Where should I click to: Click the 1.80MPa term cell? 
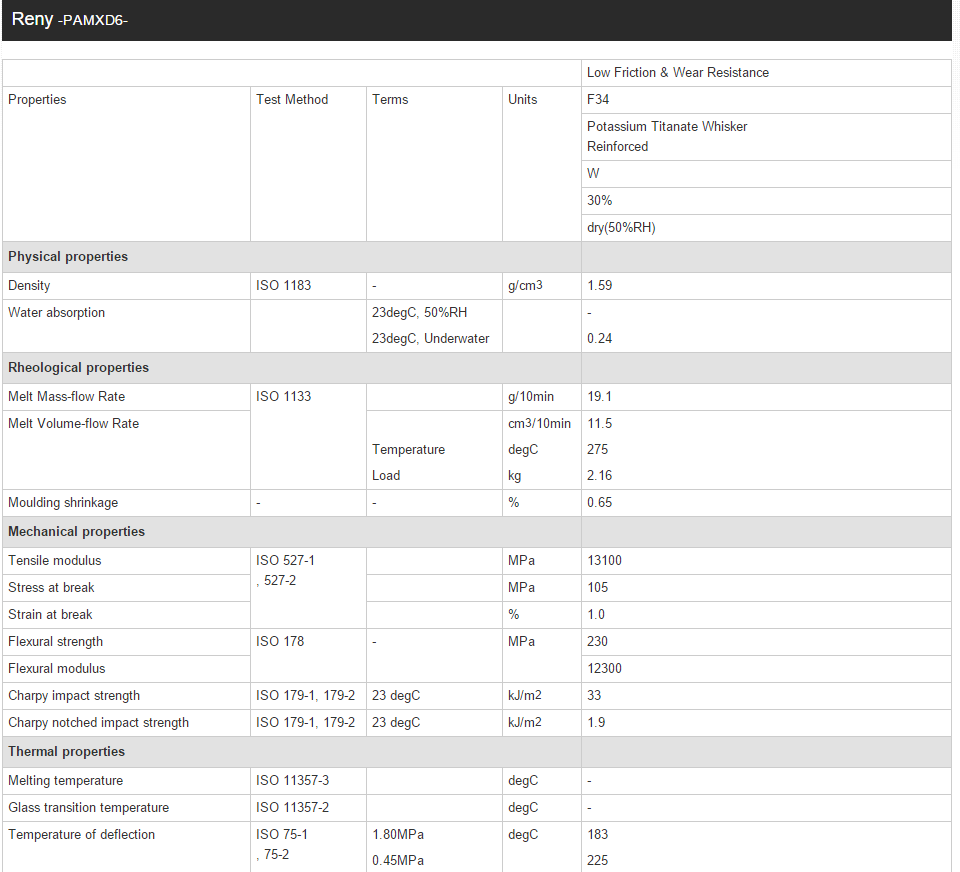tap(397, 834)
